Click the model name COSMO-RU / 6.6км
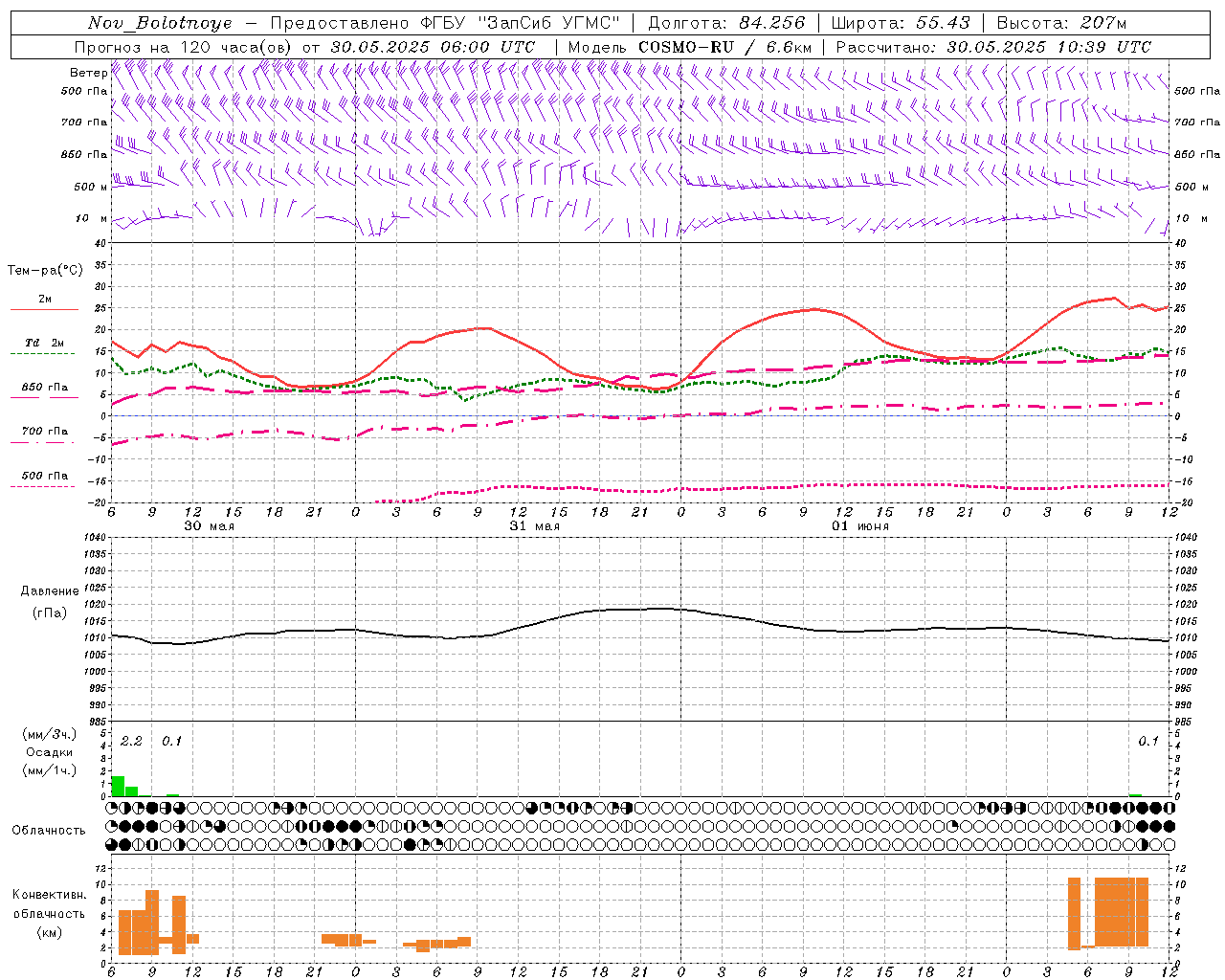Viewport: 1225px width, 980px height. pos(725,47)
